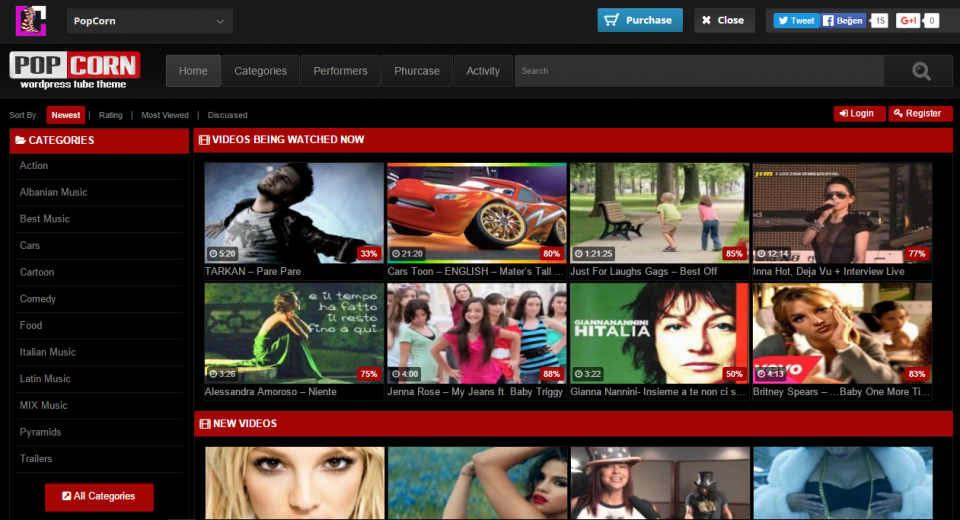Click the 33% rating badge on TARKAN video
Screen dimensions: 960x520
[369, 254]
